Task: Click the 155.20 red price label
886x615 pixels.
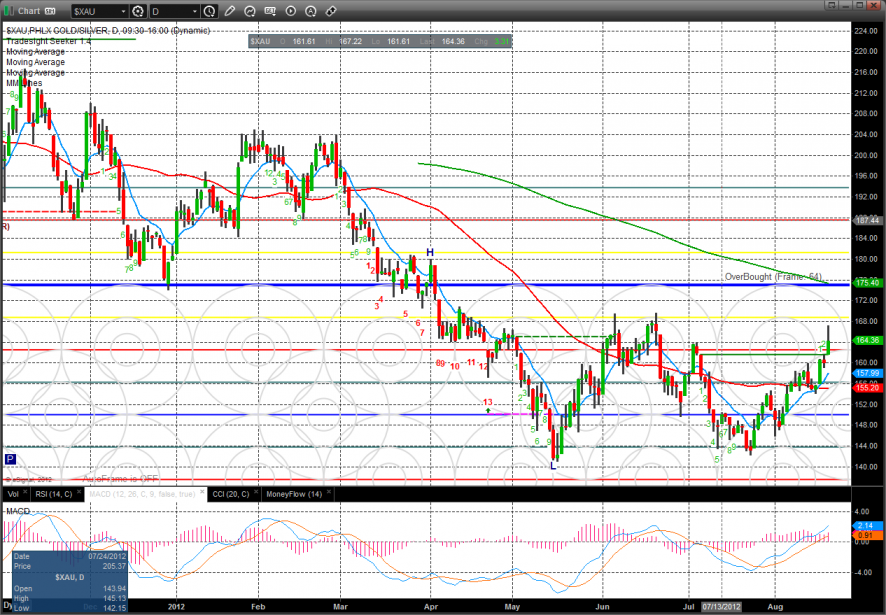Action: pos(867,388)
